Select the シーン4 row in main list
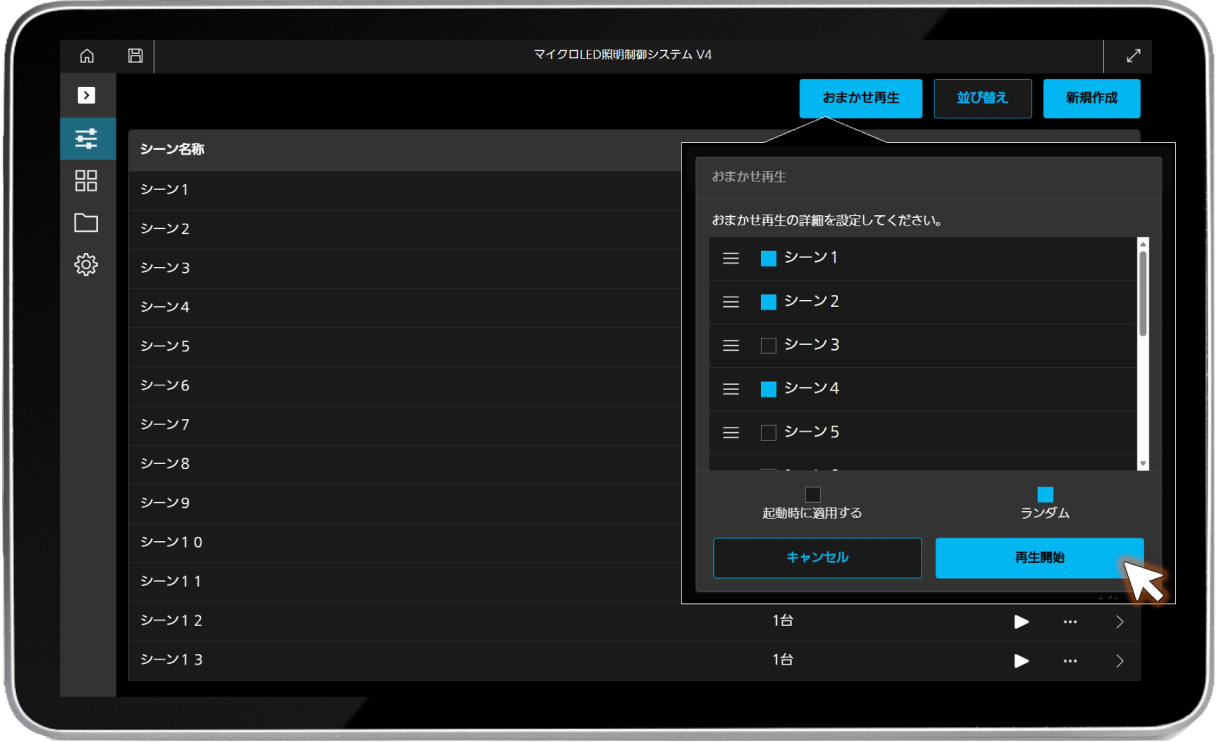Screen dimensions: 1216x742 pyautogui.click(x=405, y=307)
